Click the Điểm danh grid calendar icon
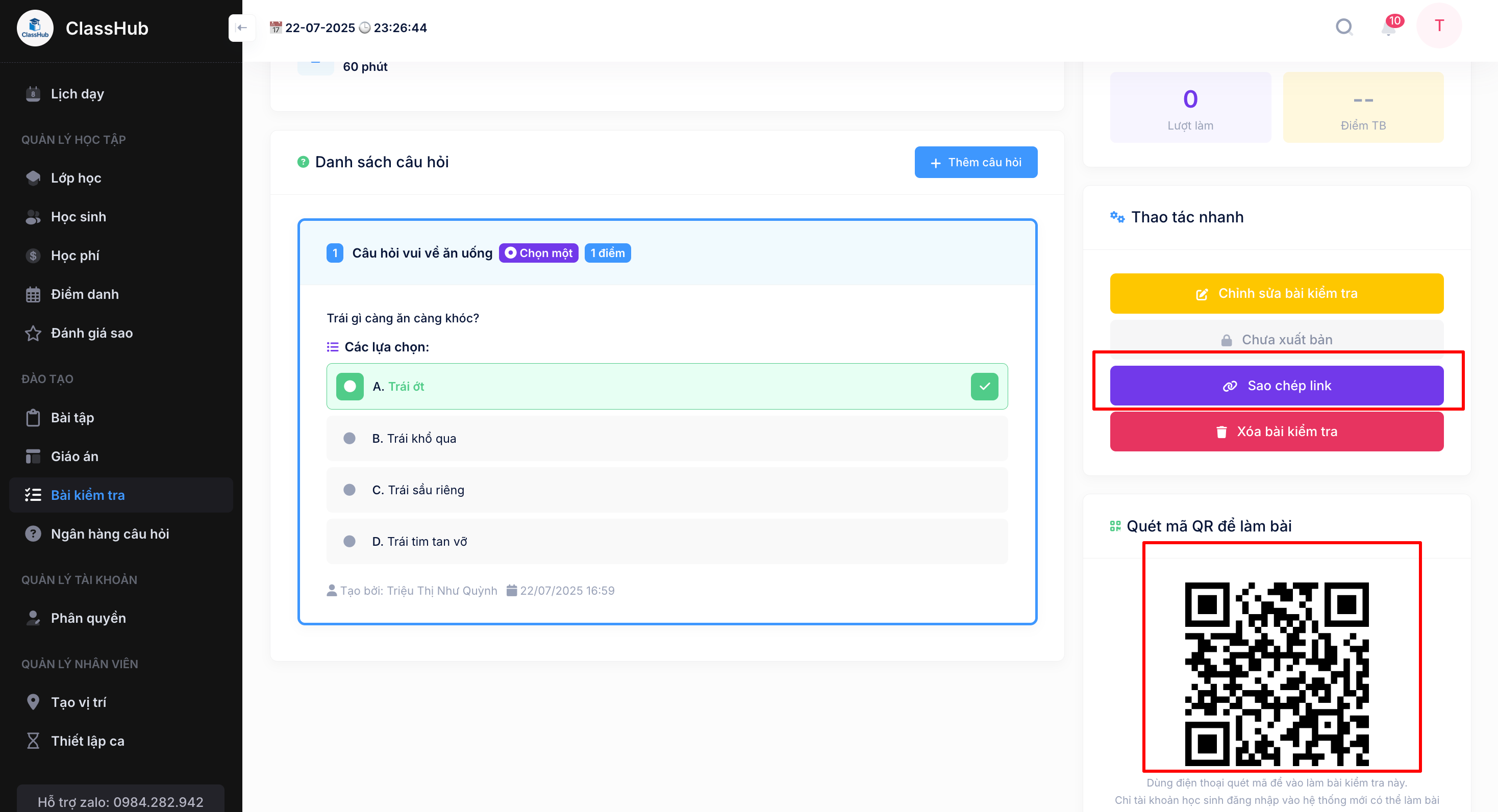 pyautogui.click(x=33, y=295)
